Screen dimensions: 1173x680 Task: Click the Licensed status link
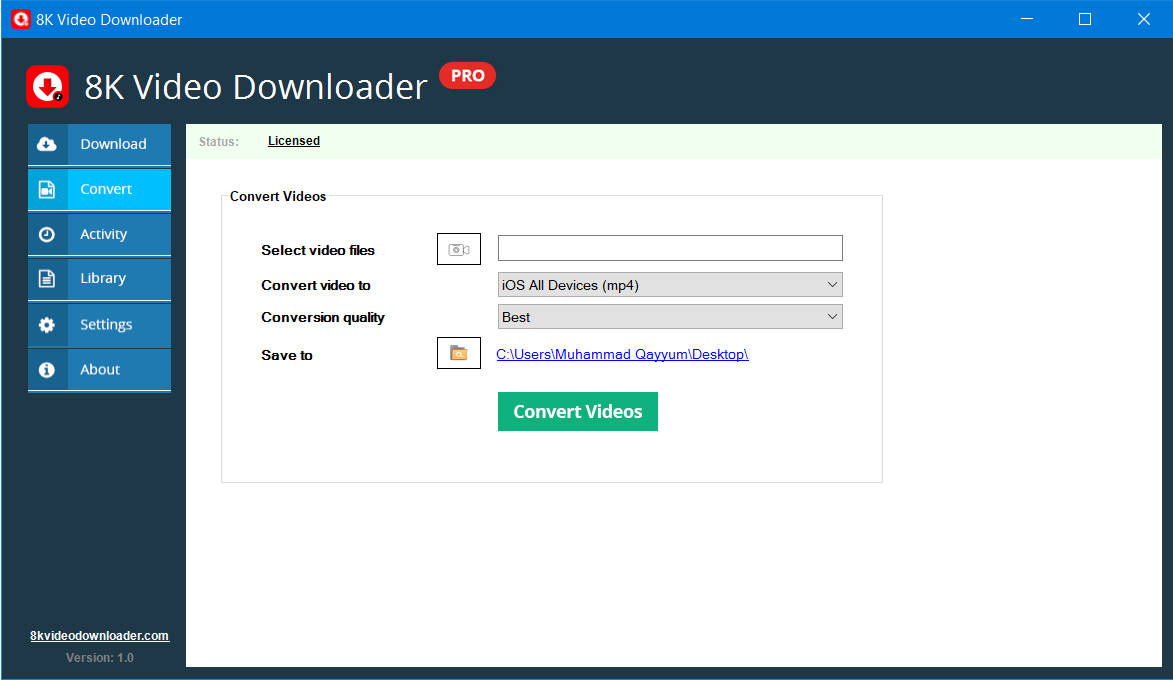[x=294, y=141]
